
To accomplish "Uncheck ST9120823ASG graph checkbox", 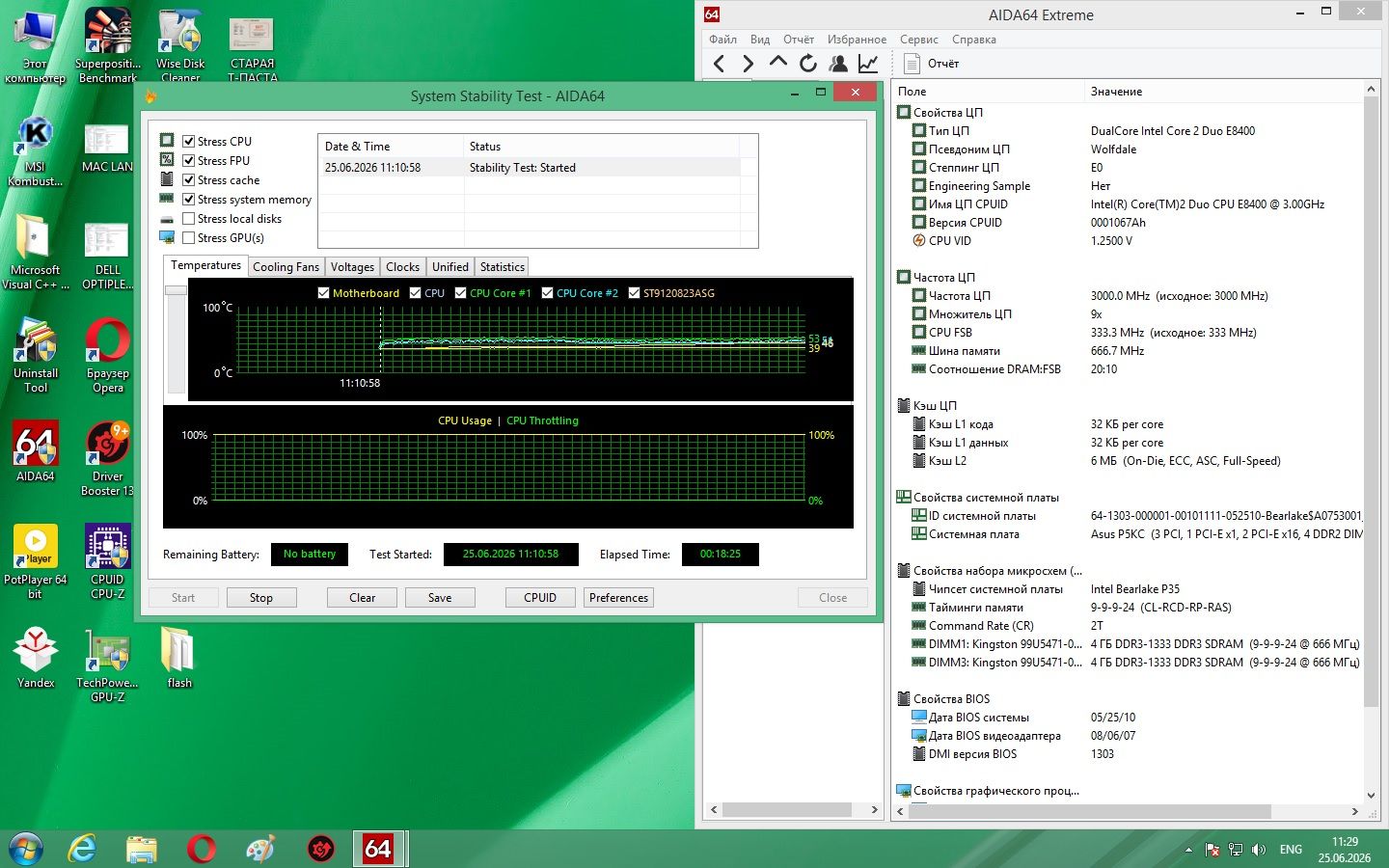I will point(634,292).
